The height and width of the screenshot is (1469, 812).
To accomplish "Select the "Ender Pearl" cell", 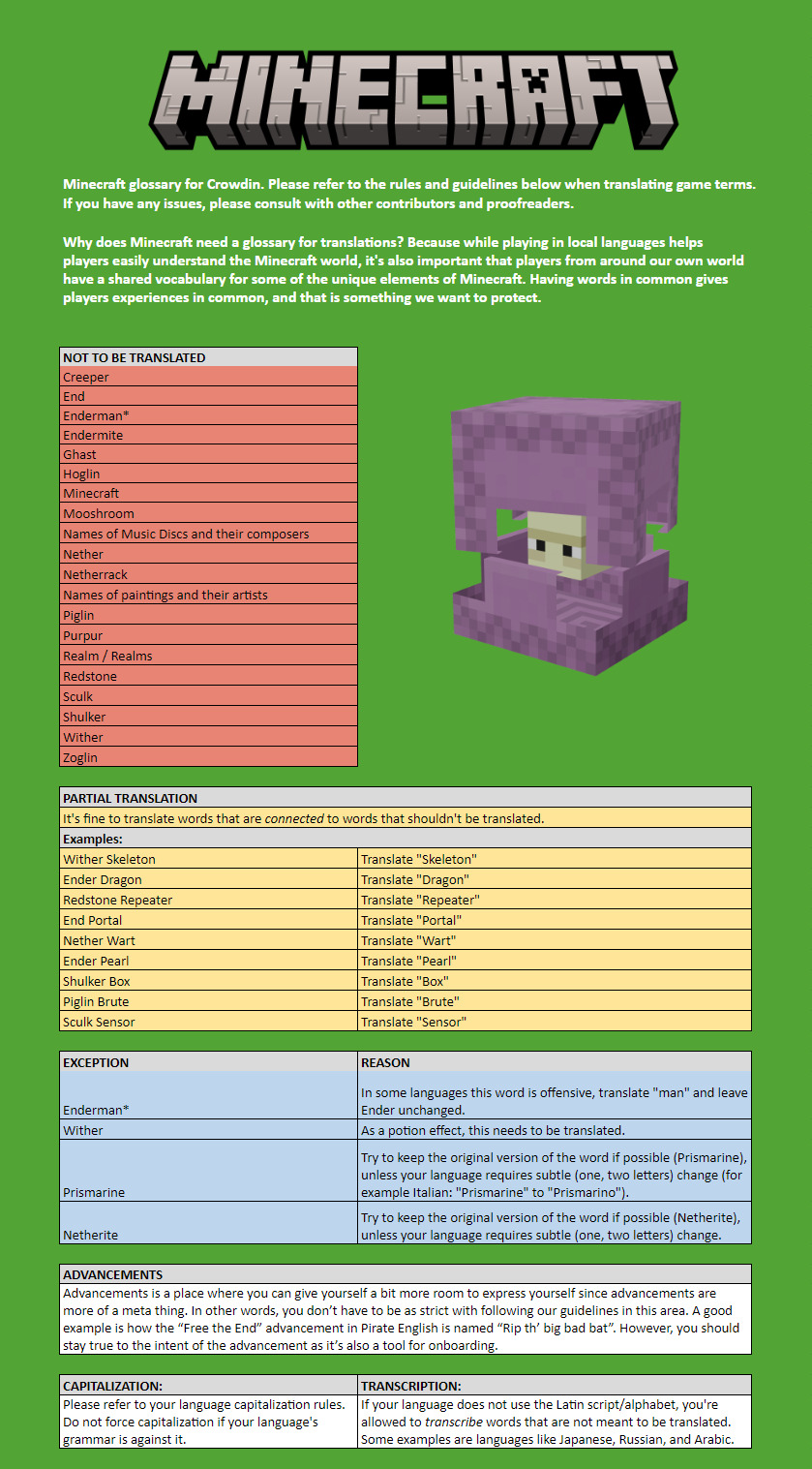I will click(x=209, y=961).
